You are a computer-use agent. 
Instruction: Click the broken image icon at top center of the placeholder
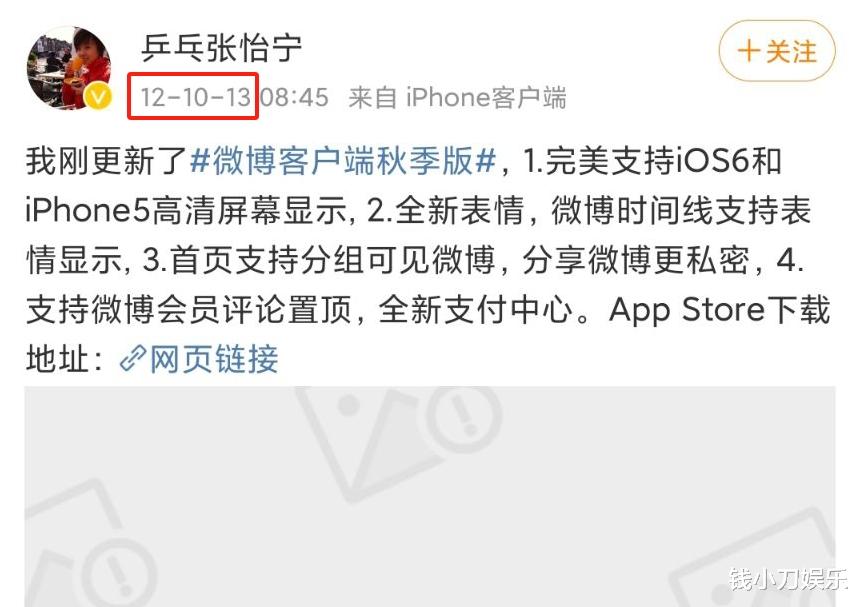[x=398, y=439]
